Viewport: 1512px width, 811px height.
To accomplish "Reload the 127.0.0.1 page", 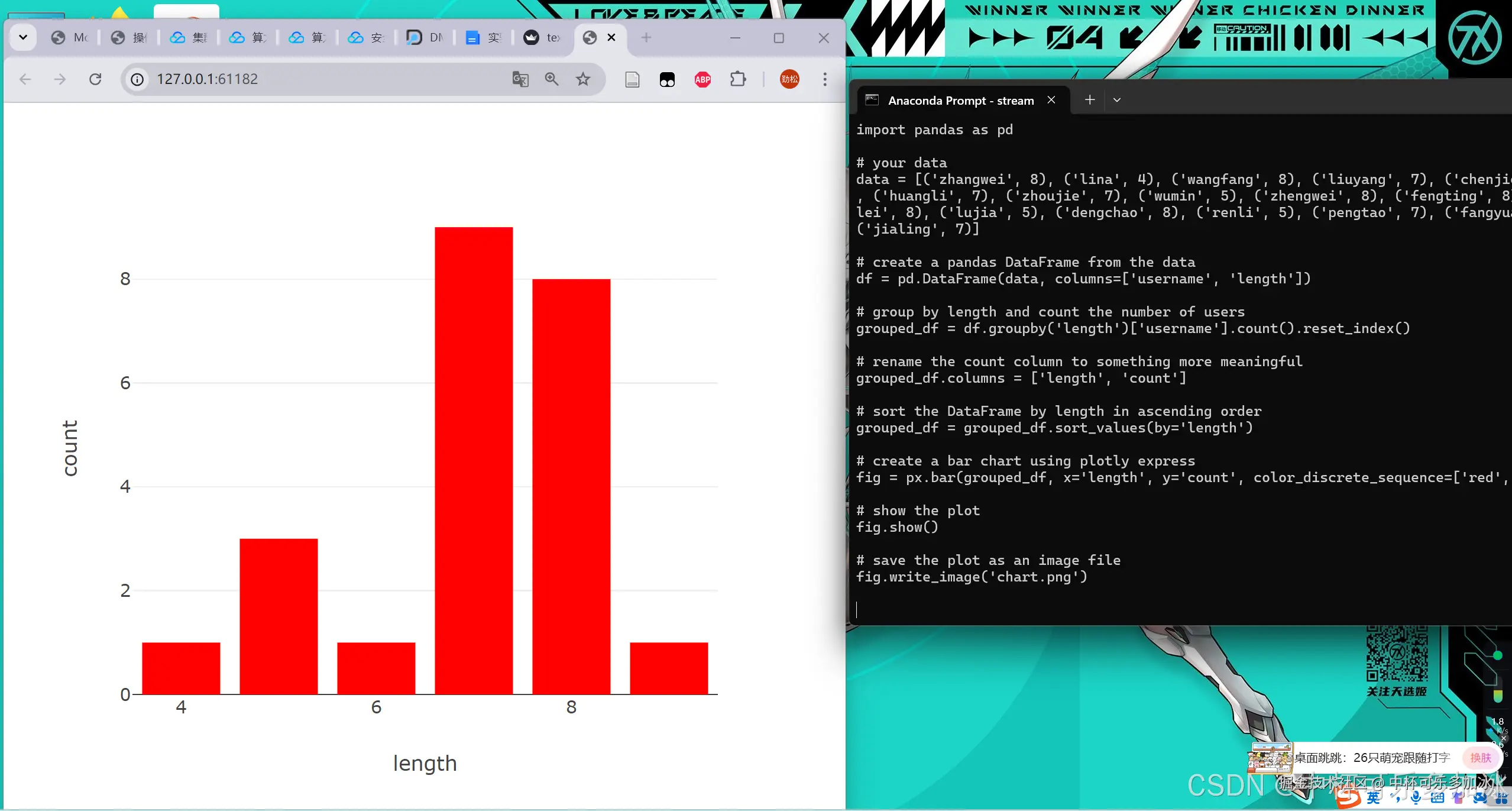I will coord(95,79).
